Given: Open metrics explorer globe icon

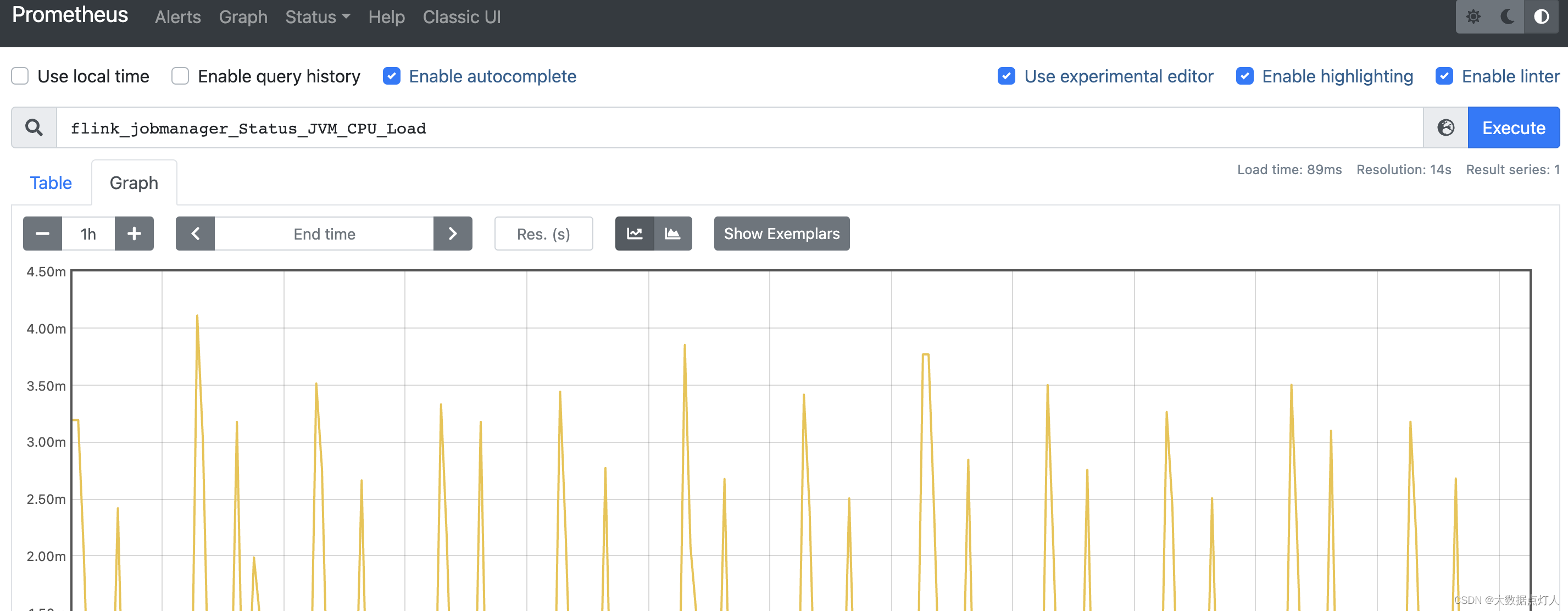Looking at the screenshot, I should coord(1445,128).
